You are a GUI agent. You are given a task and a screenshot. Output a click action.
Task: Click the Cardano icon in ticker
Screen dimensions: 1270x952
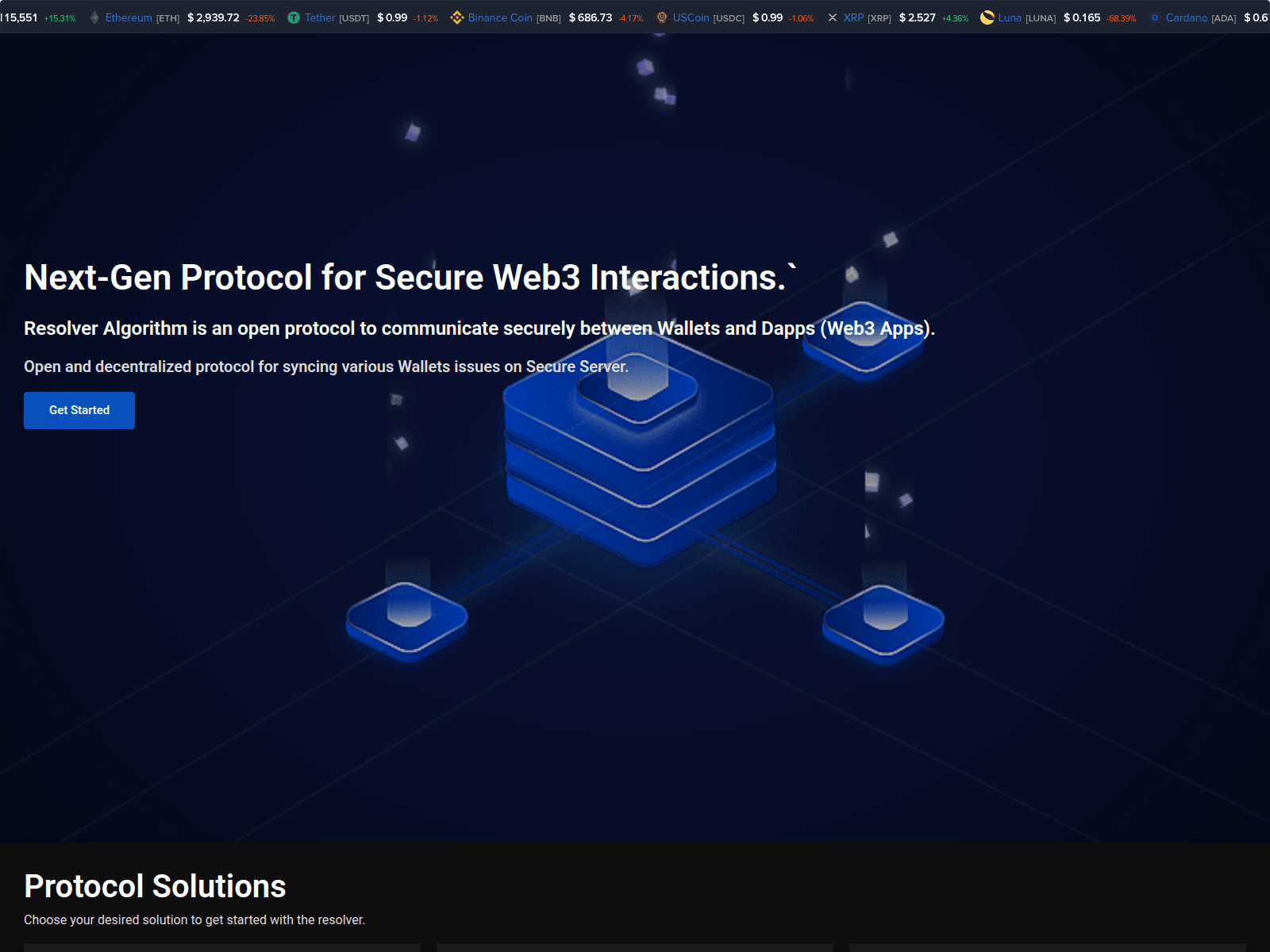(1155, 17)
